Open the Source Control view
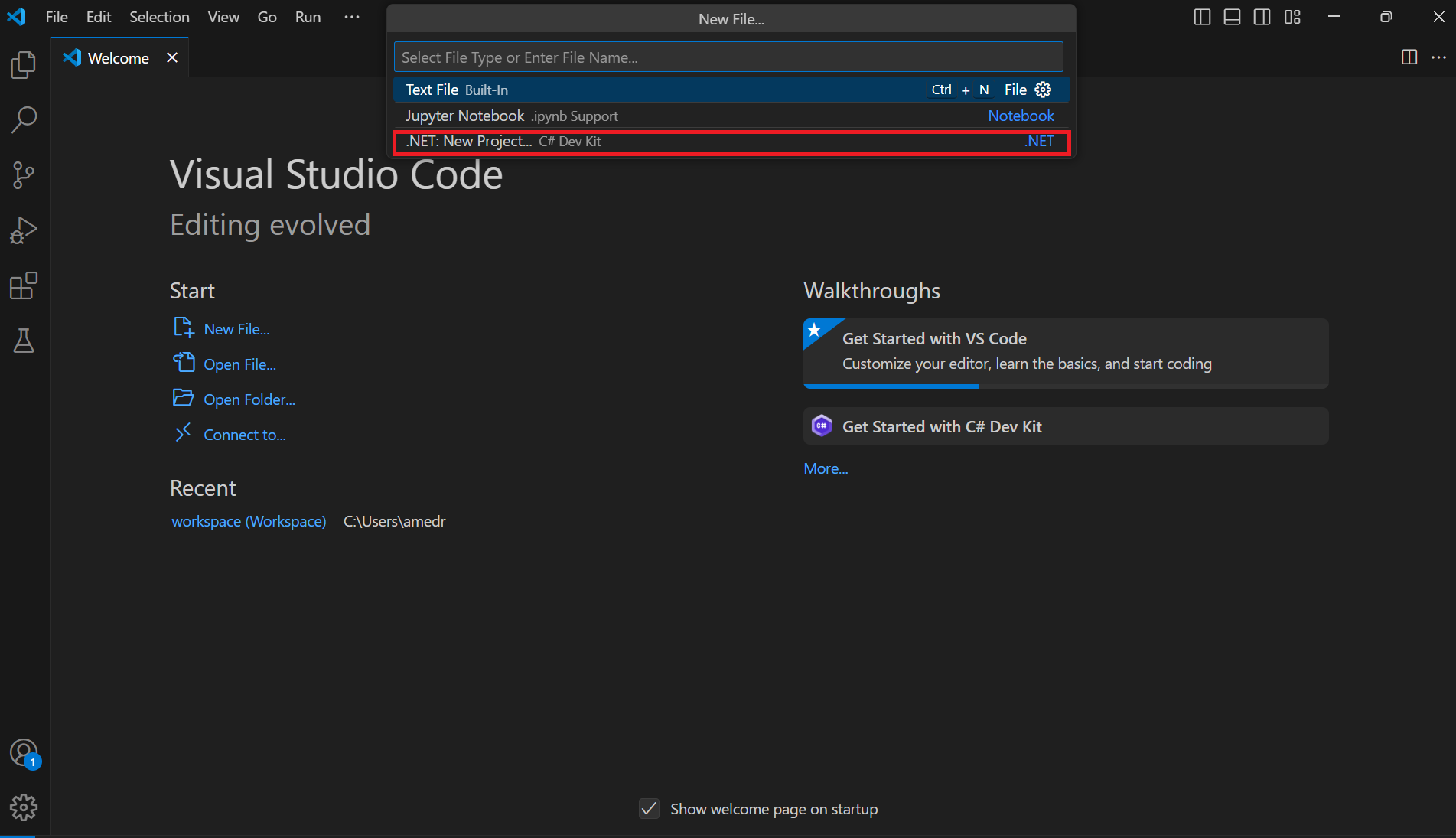 coord(24,175)
